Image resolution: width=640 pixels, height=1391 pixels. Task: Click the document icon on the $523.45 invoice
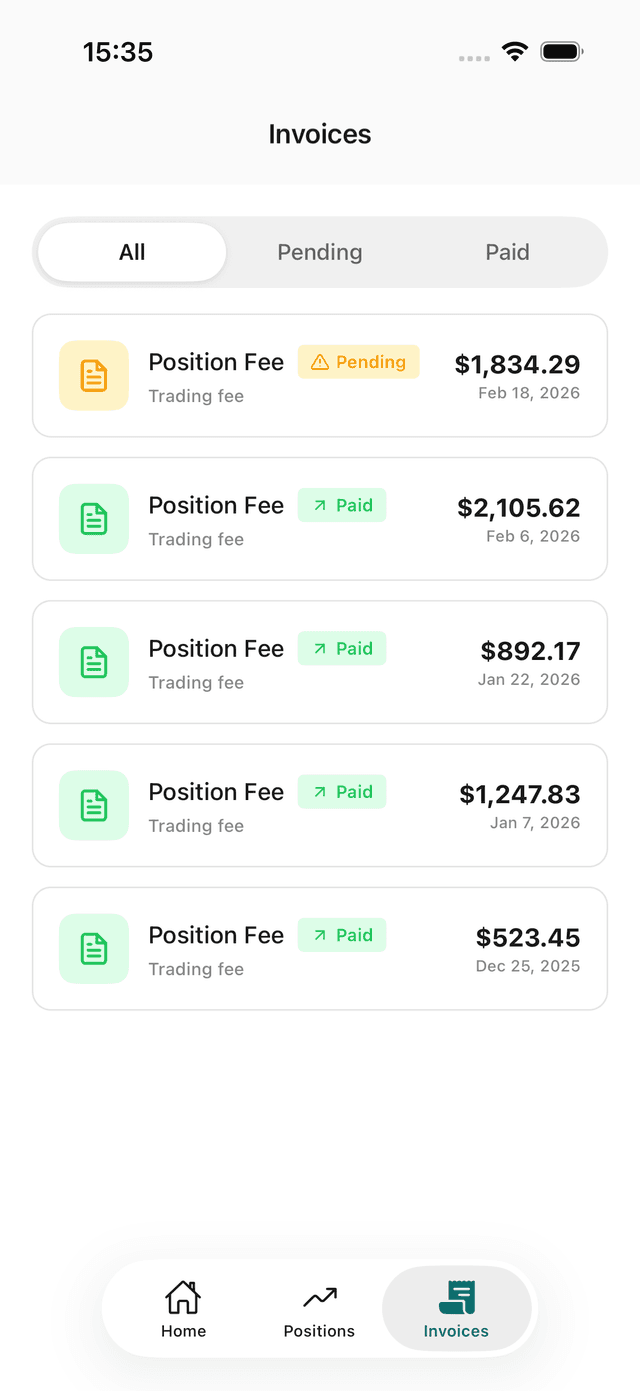(x=93, y=948)
